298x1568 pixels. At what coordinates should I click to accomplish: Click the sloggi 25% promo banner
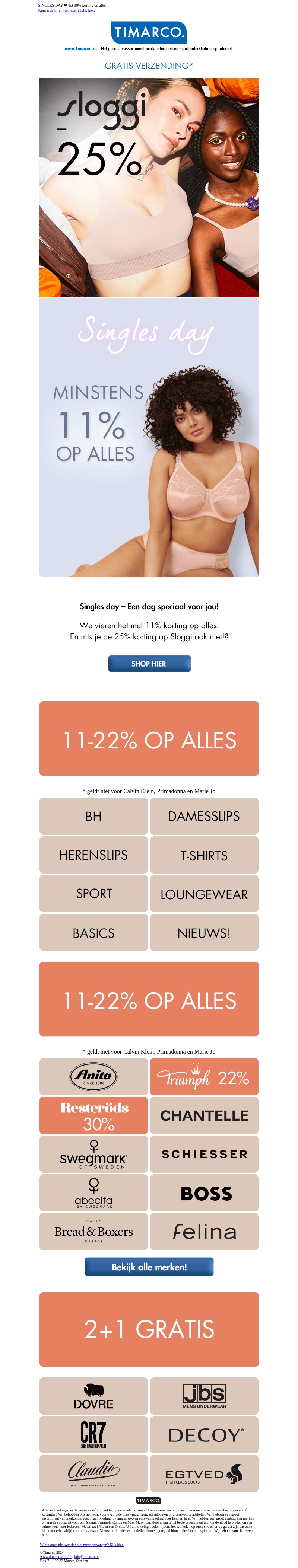(149, 186)
